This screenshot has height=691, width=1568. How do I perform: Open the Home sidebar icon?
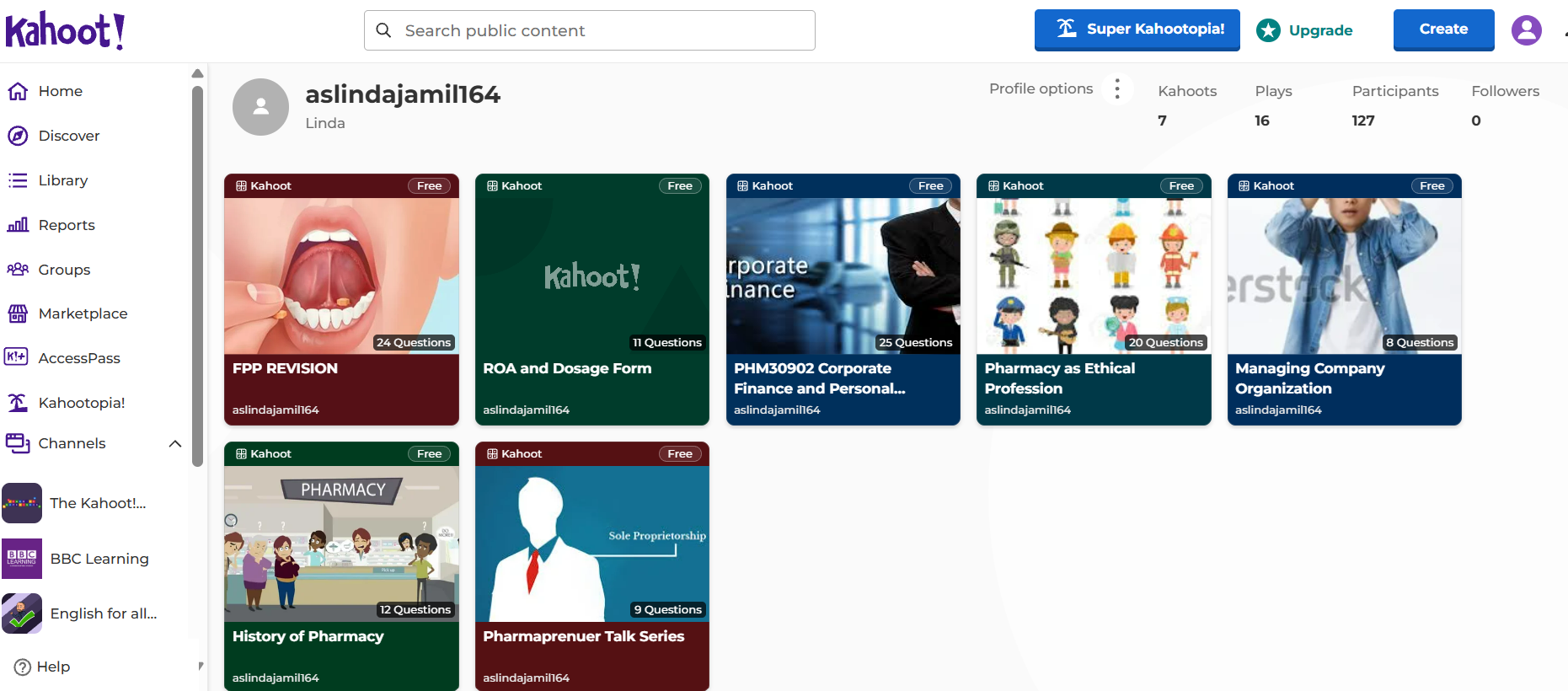(x=18, y=91)
